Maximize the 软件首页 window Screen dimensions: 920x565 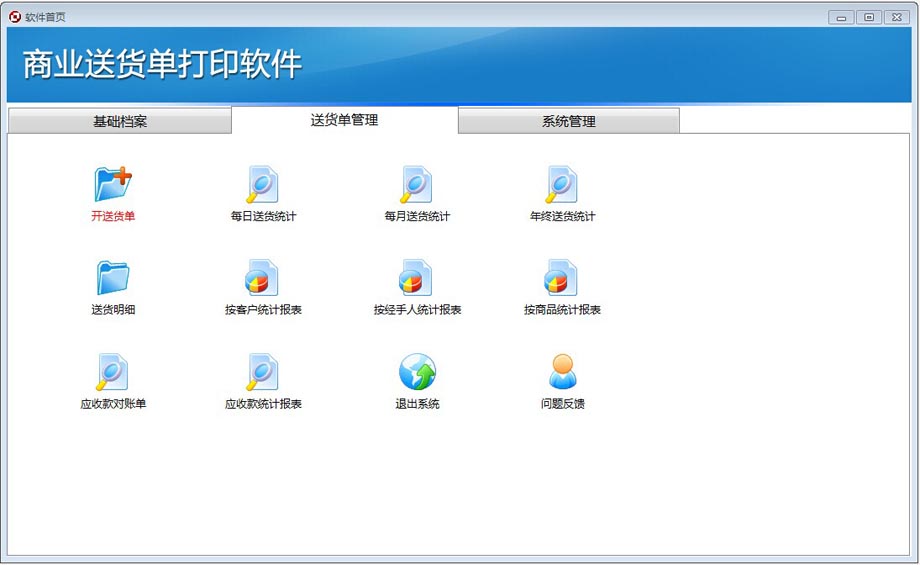click(869, 17)
